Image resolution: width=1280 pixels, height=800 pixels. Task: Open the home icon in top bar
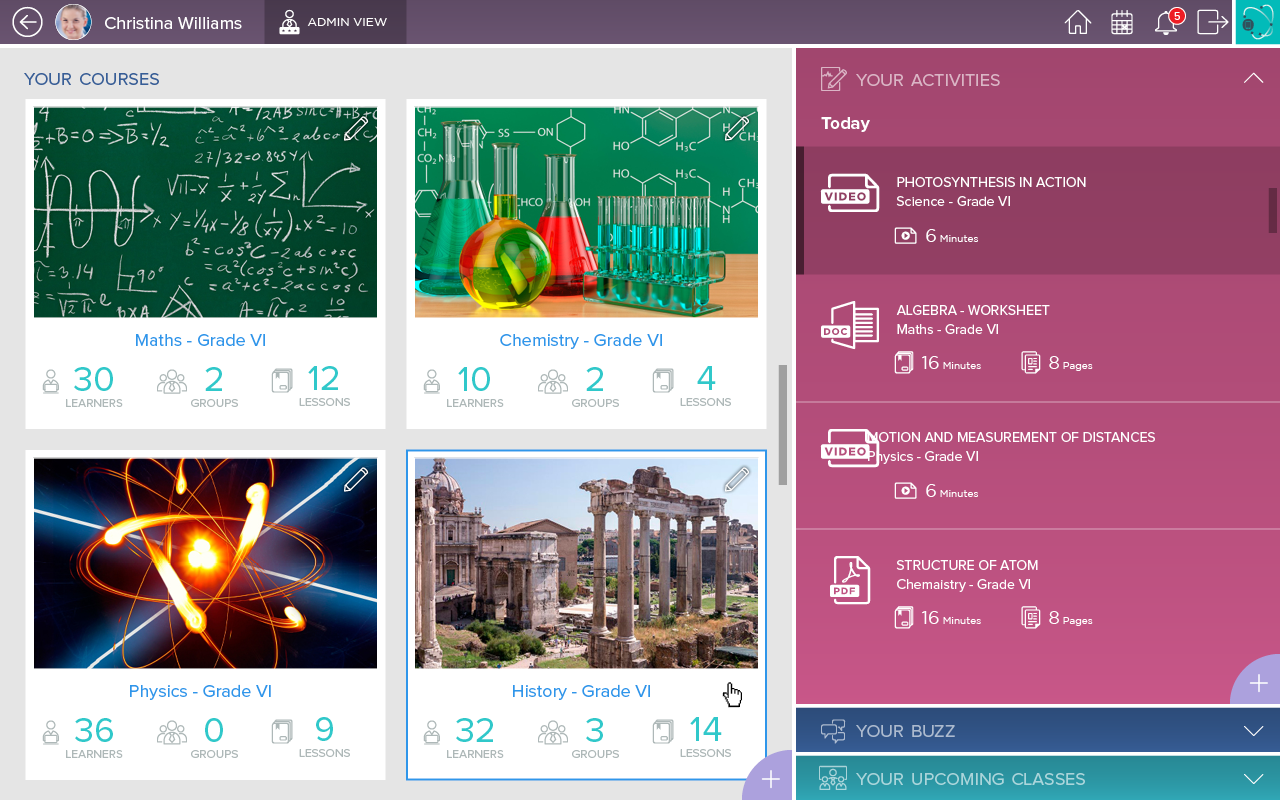1078,22
